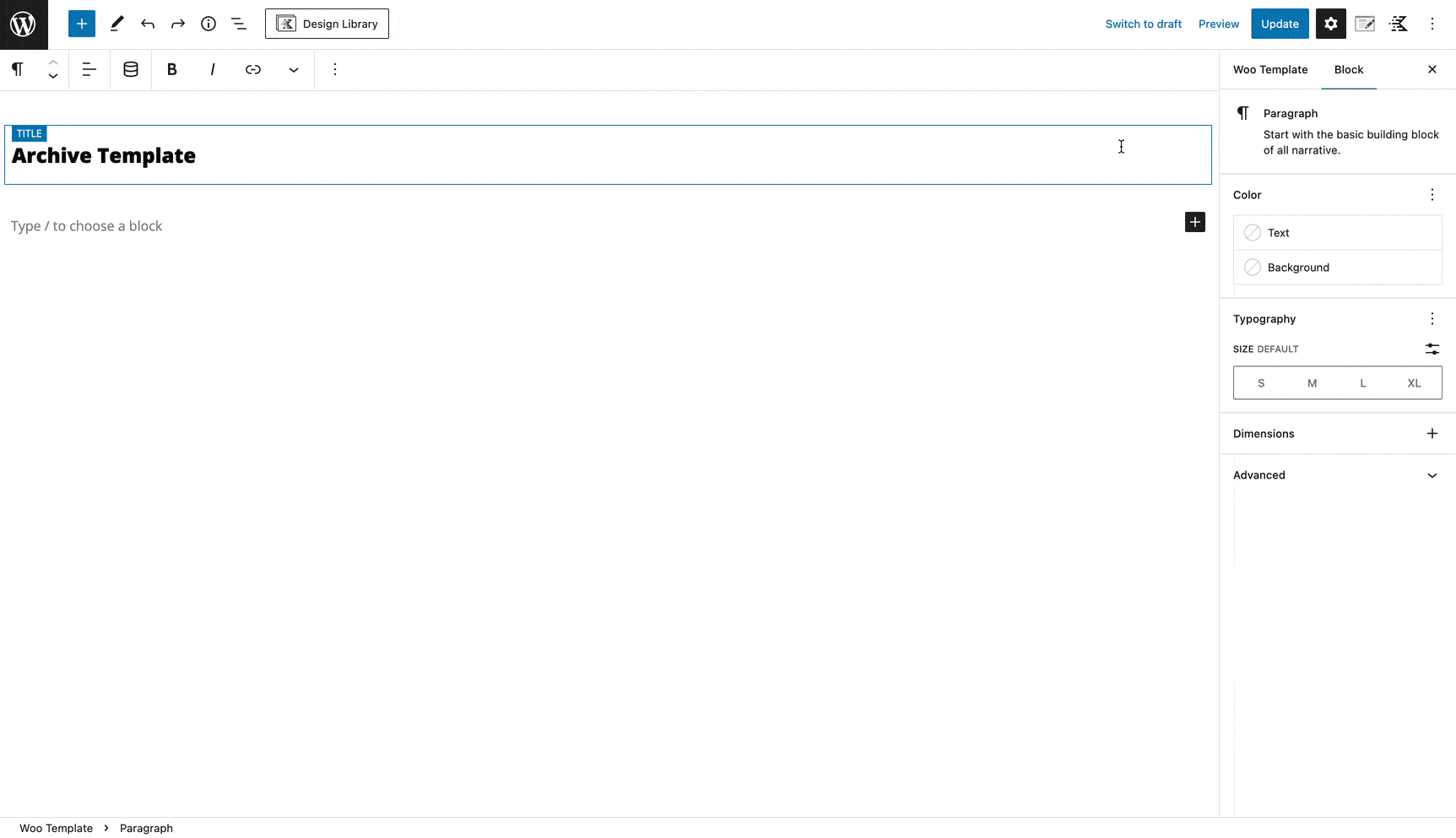This screenshot has width=1456, height=838.
Task: Switch to the Woo Template tab
Action: [1270, 69]
